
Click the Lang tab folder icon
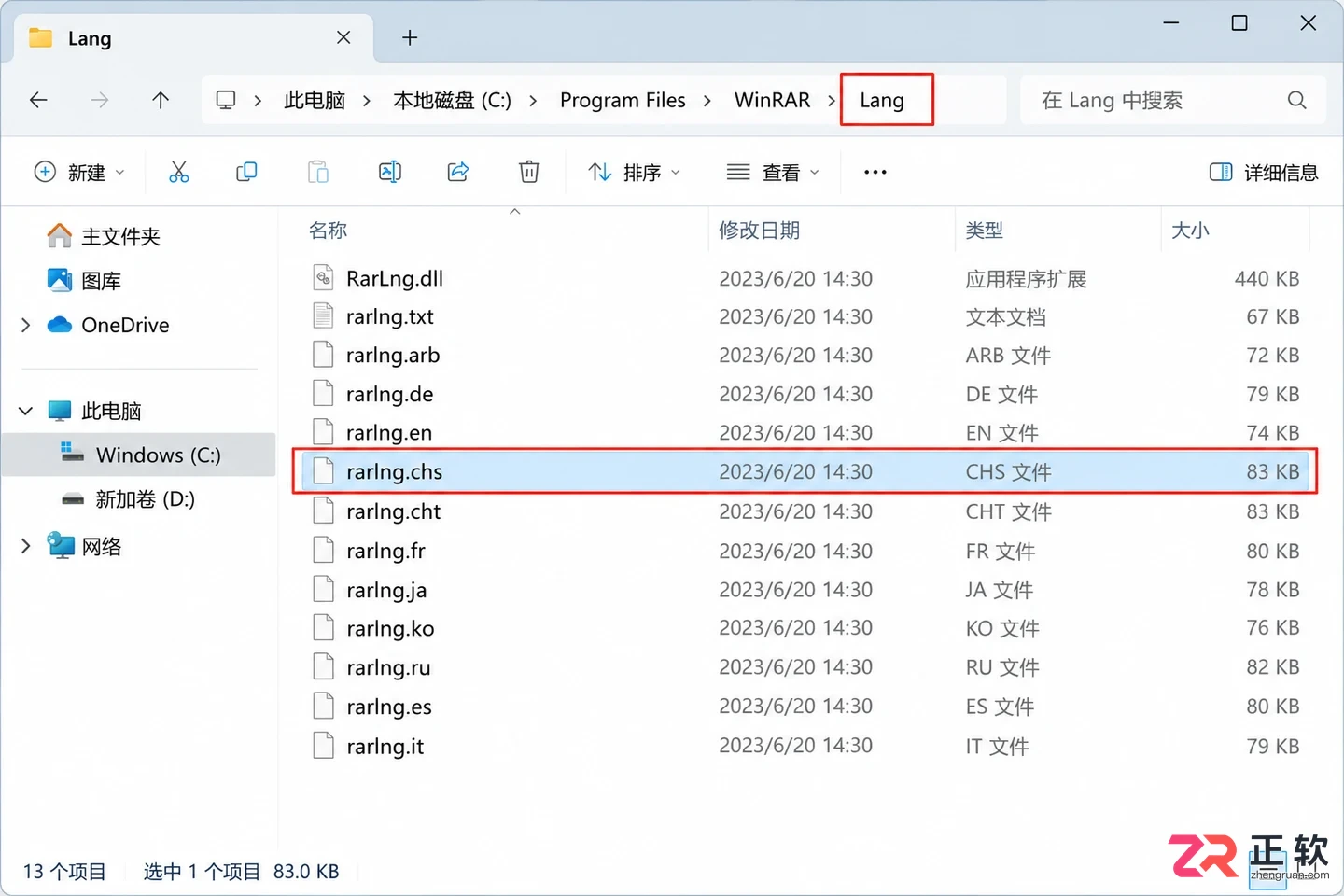point(40,37)
